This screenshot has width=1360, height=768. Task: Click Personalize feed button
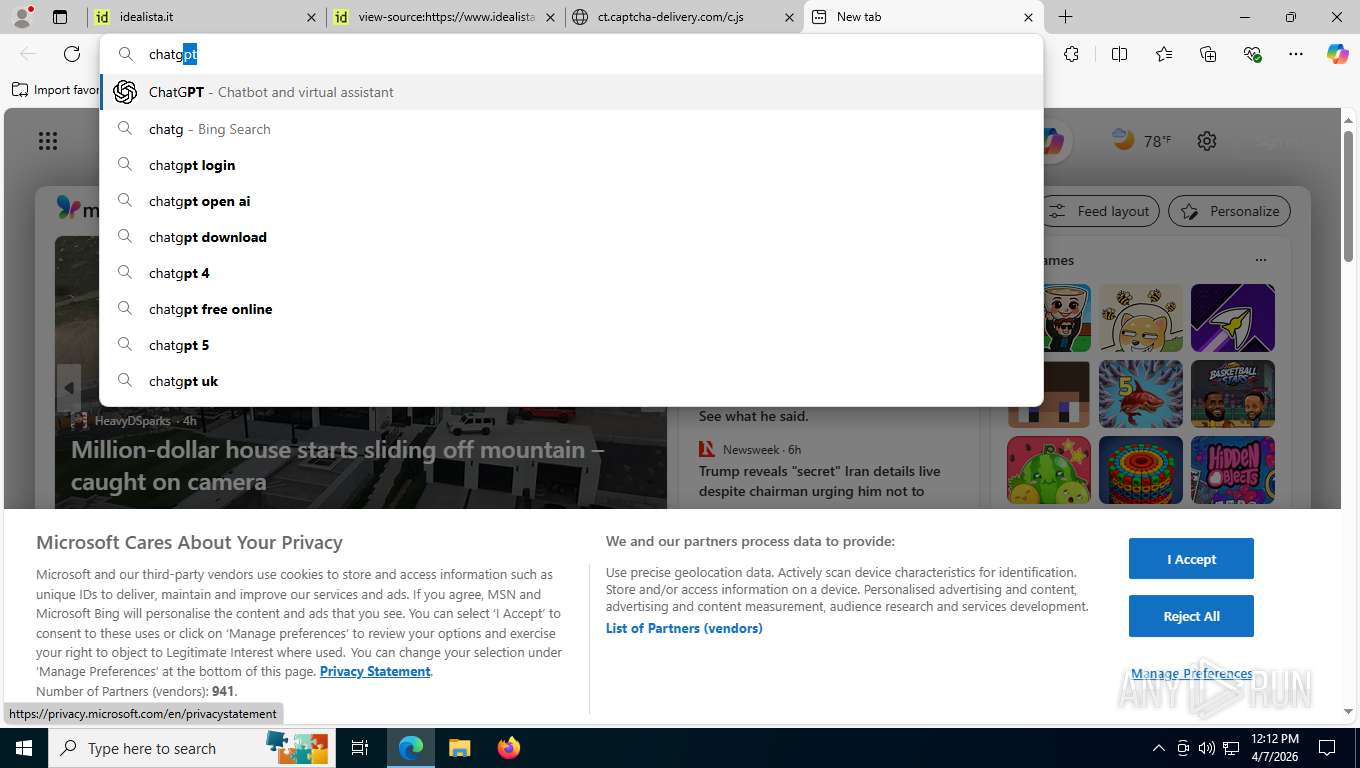click(1230, 211)
